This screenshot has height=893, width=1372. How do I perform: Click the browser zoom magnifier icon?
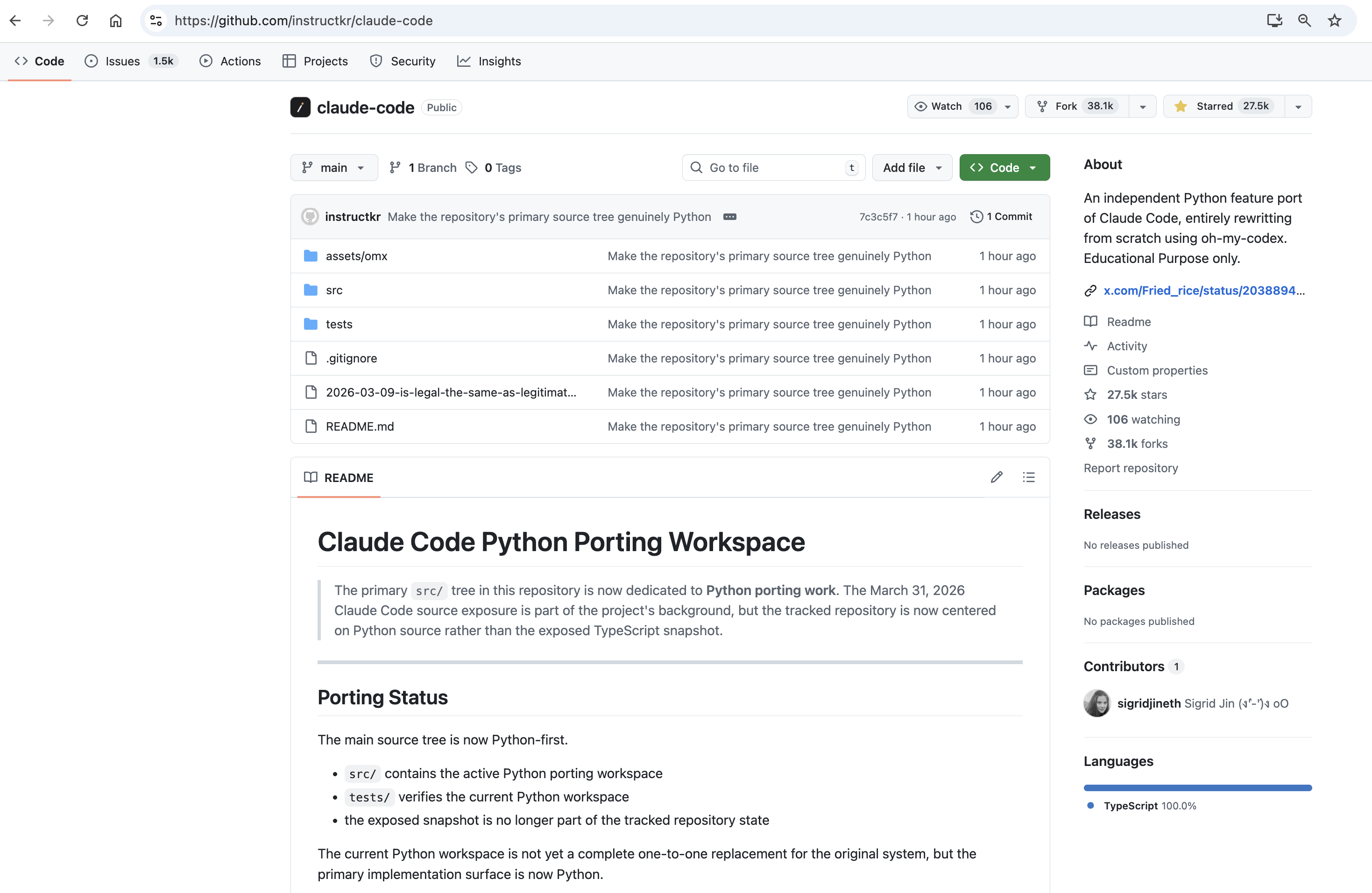pyautogui.click(x=1304, y=21)
